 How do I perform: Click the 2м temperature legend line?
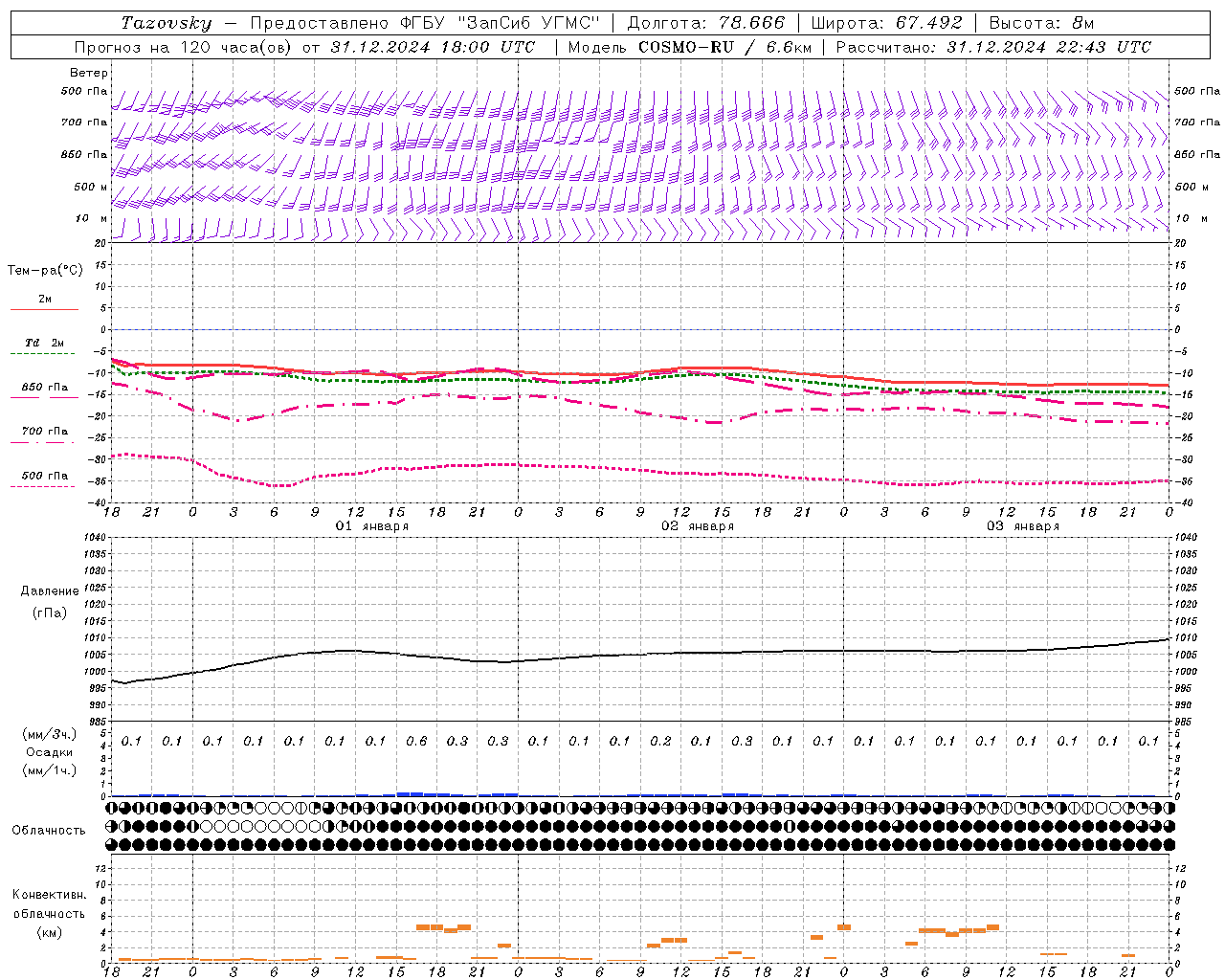[44, 309]
